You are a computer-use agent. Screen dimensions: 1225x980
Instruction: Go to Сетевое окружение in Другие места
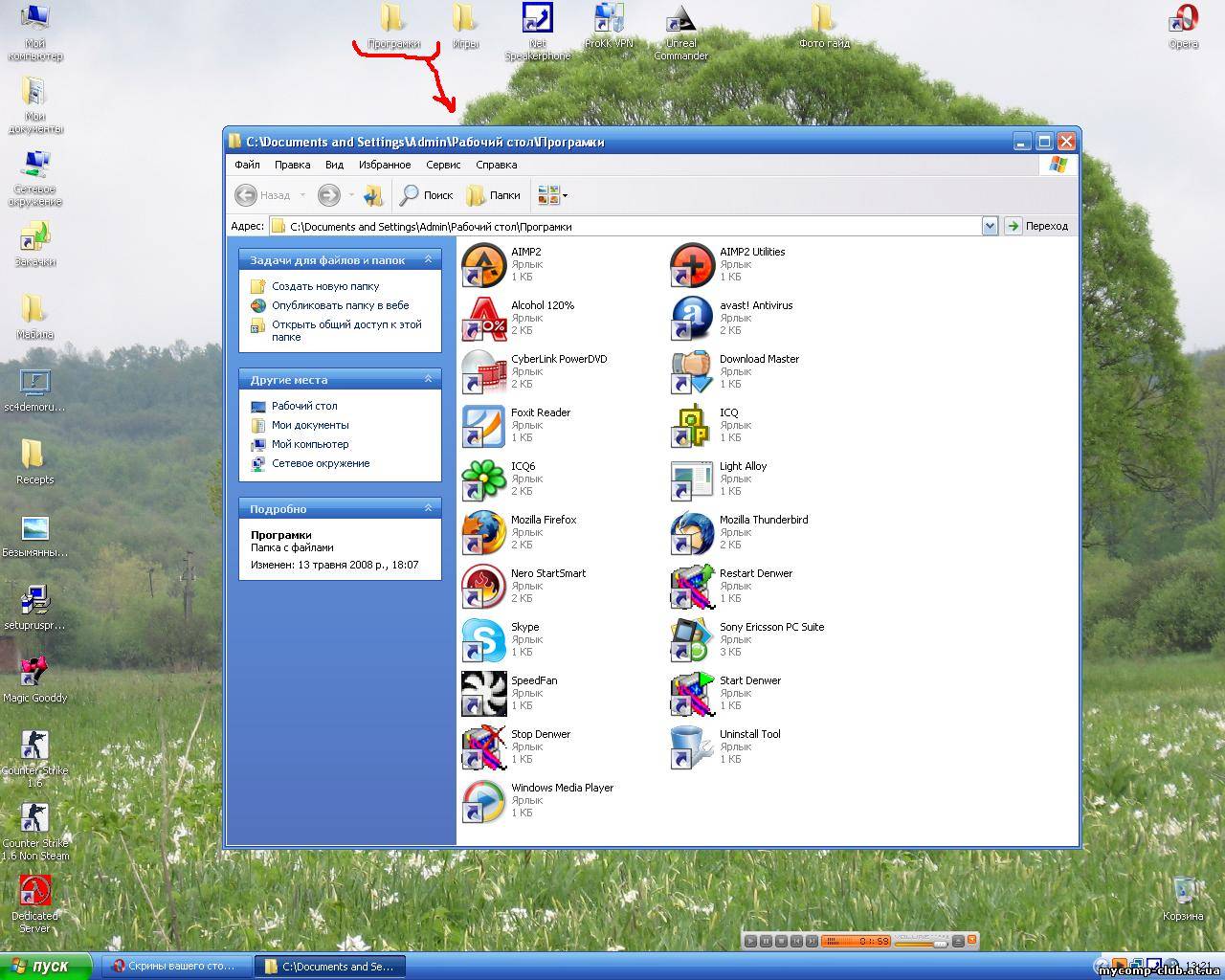[321, 463]
